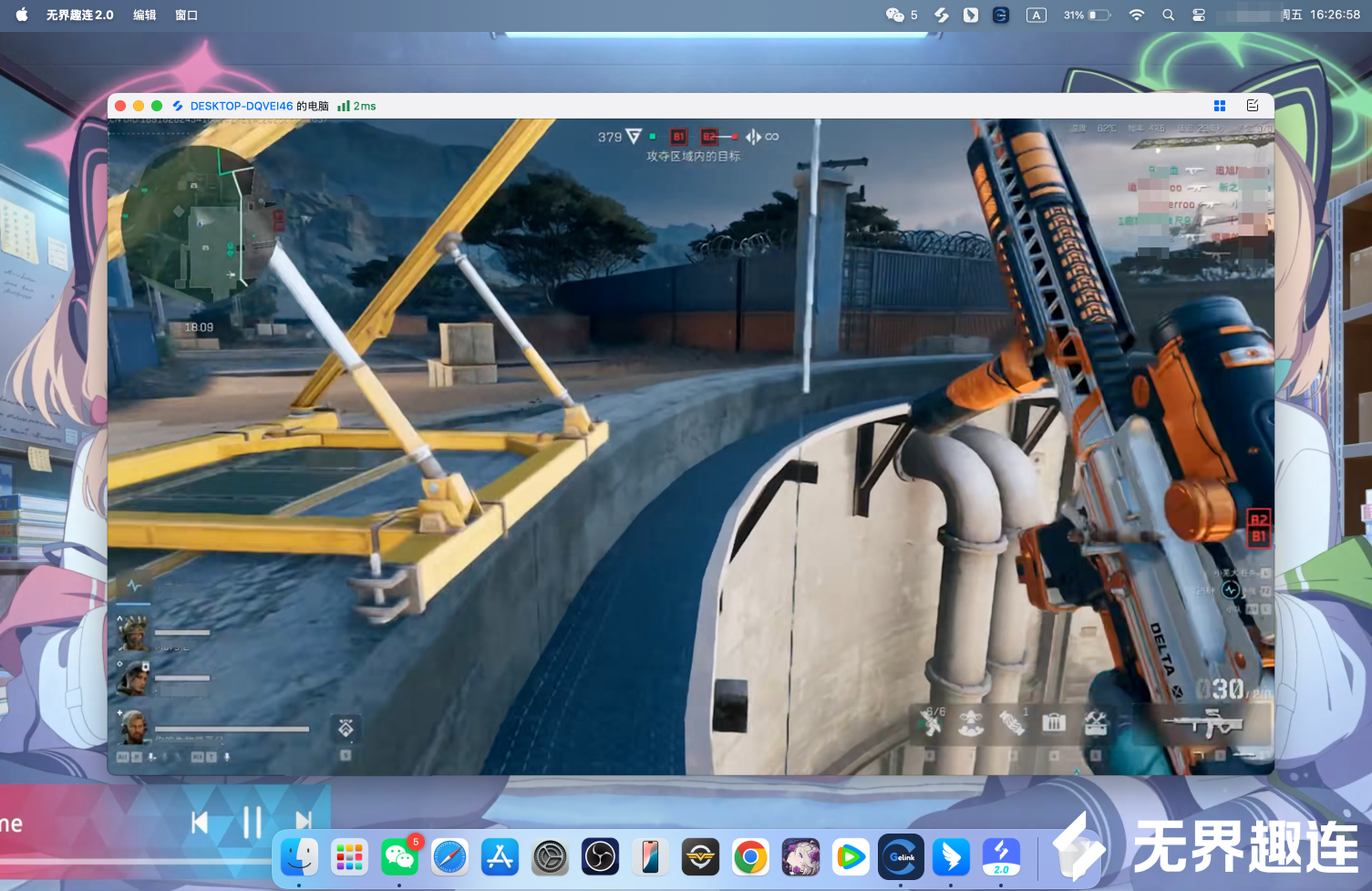Click the 379 ticket counter in game HUD
This screenshot has width=1372, height=891.
pos(610,137)
